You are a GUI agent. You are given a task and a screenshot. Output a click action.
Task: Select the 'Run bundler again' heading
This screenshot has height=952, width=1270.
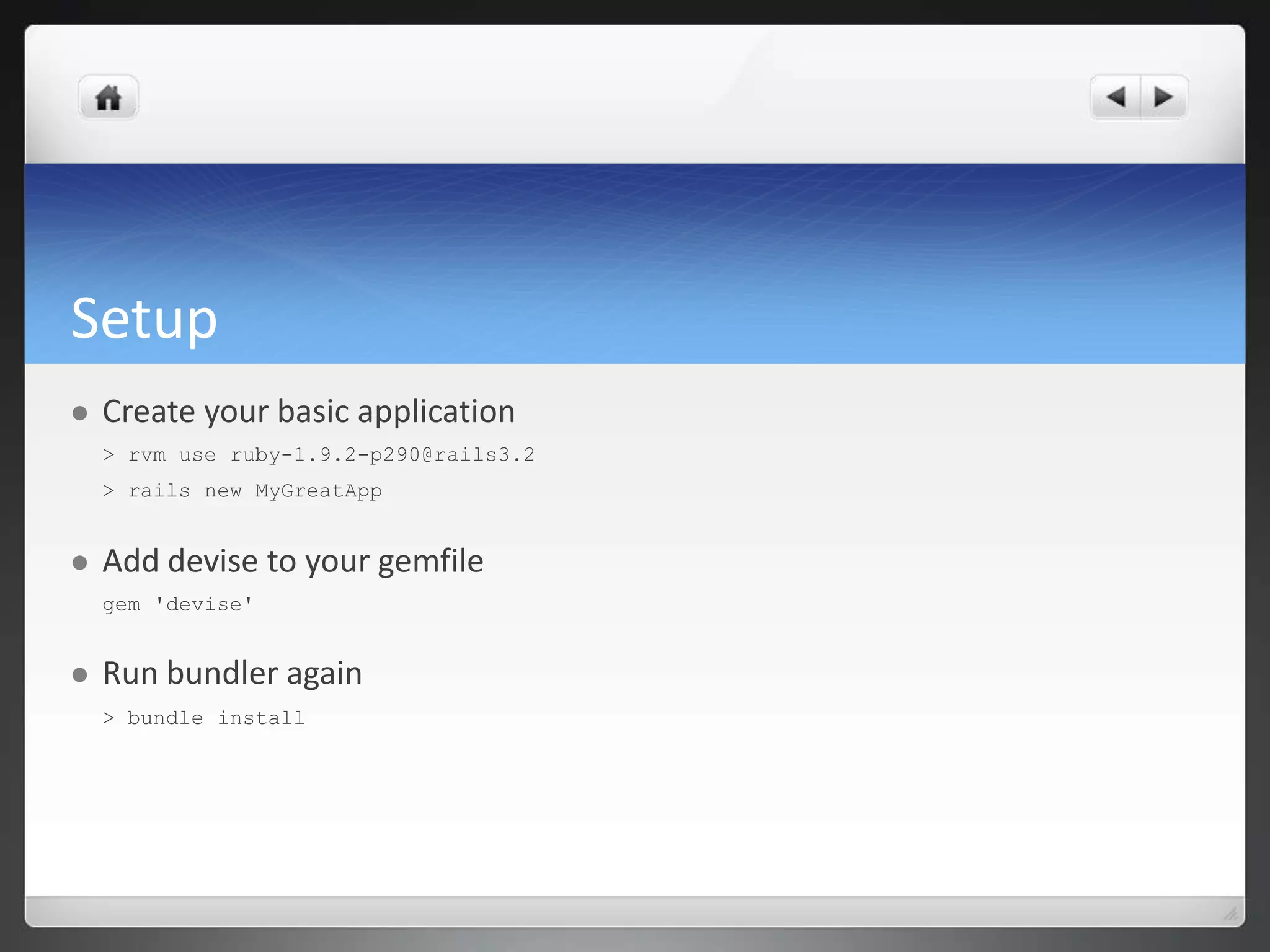(232, 674)
